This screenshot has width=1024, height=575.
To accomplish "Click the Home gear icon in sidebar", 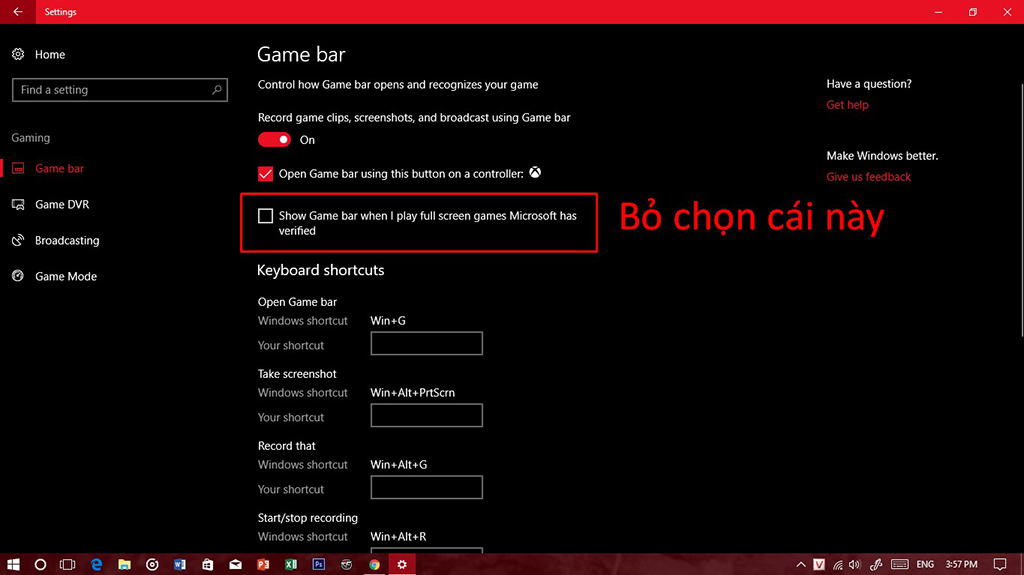I will click(x=18, y=54).
